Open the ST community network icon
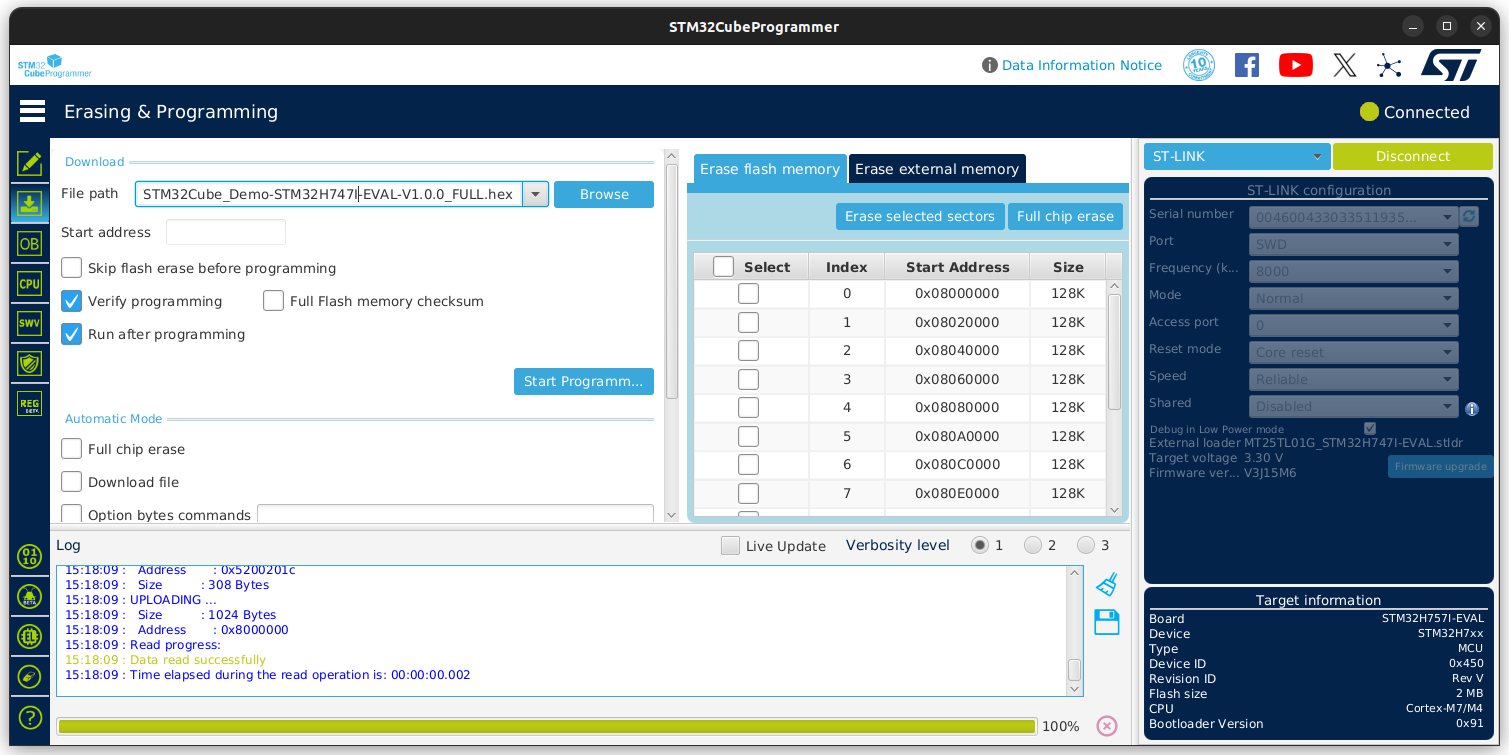 pyautogui.click(x=1389, y=65)
